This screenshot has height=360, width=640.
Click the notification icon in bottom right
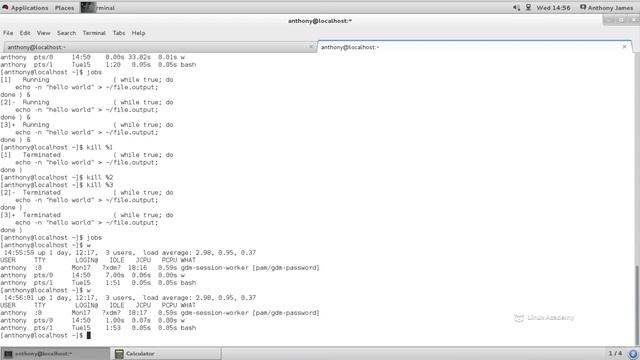coord(633,354)
